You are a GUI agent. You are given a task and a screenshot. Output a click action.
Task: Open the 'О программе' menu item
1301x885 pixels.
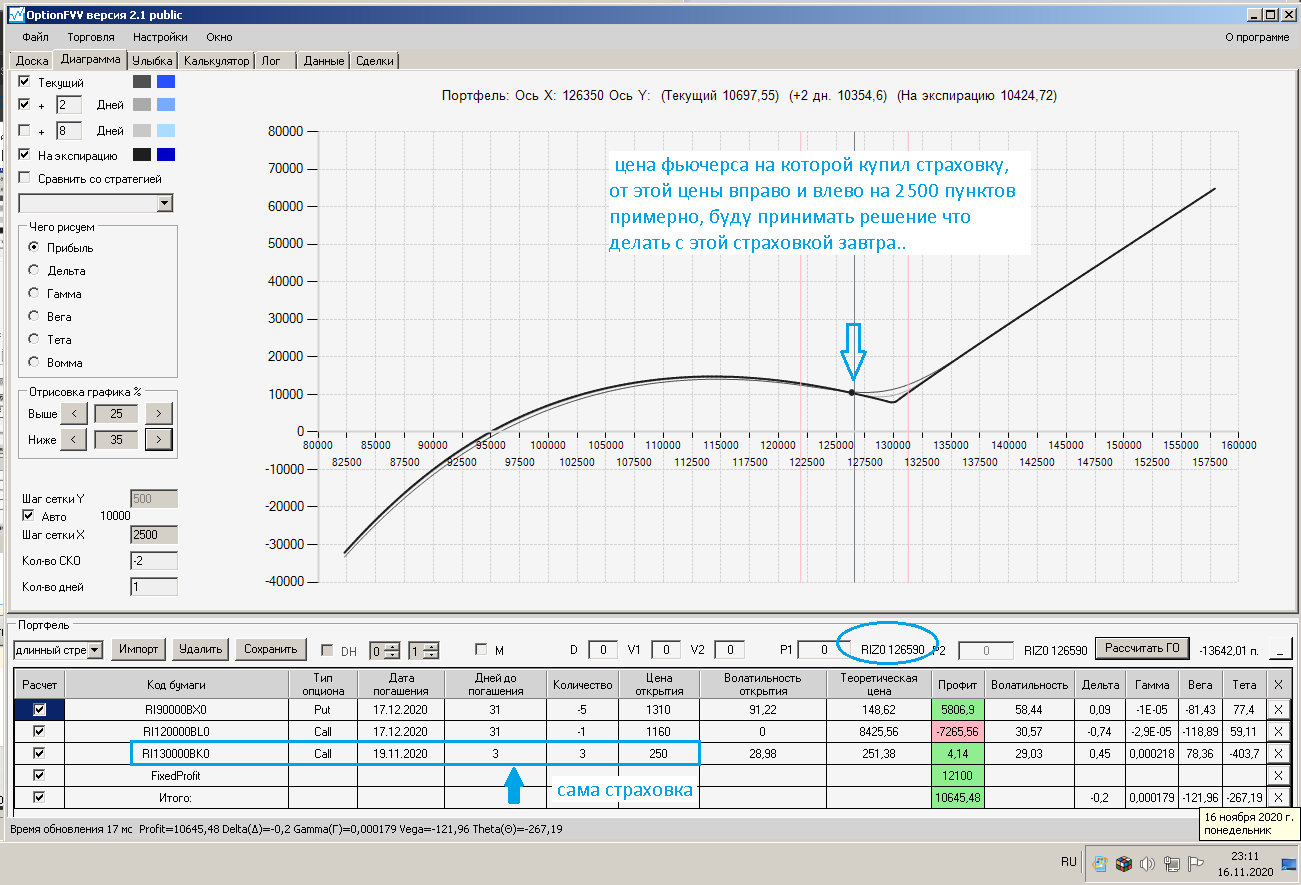pos(1257,37)
